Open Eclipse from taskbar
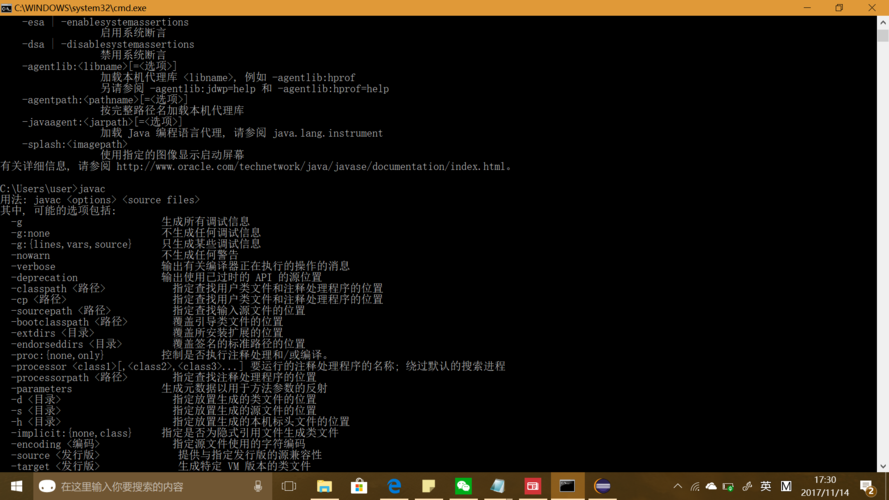The width and height of the screenshot is (889, 500). pyautogui.click(x=602, y=486)
